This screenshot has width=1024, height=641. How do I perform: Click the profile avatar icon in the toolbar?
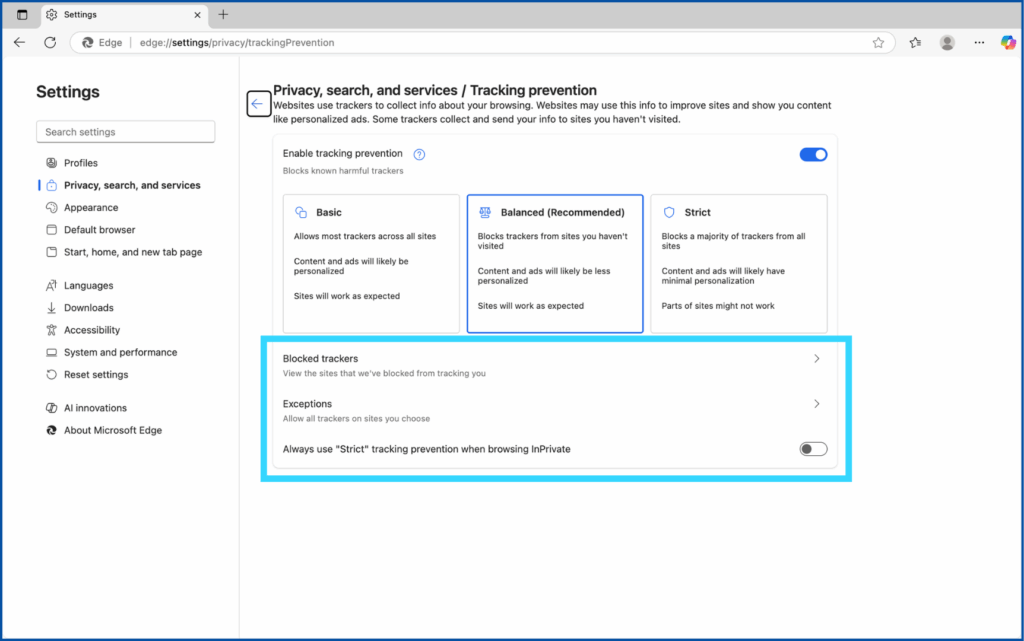point(947,42)
